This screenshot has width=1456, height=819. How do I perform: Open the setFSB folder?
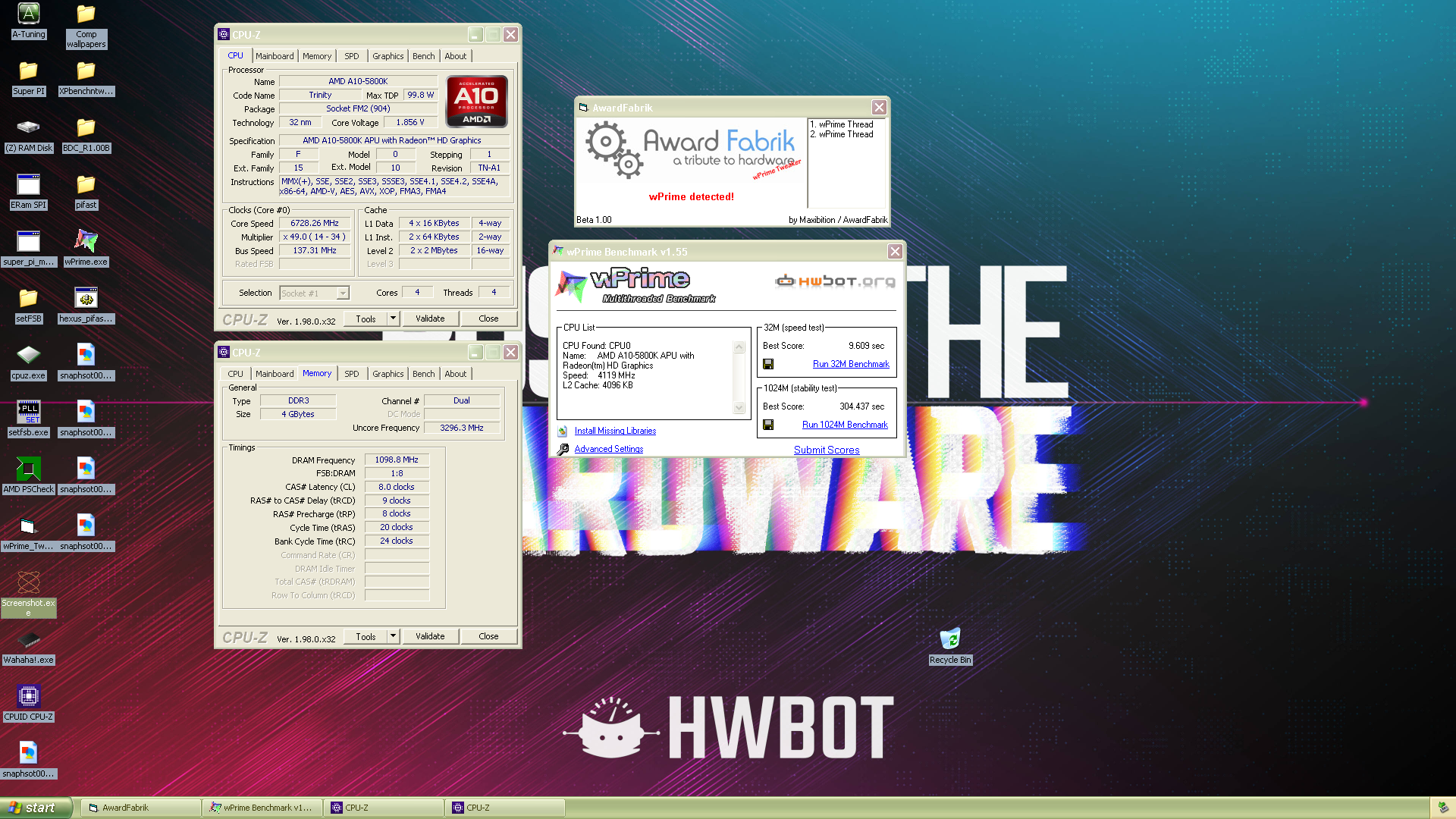click(29, 305)
